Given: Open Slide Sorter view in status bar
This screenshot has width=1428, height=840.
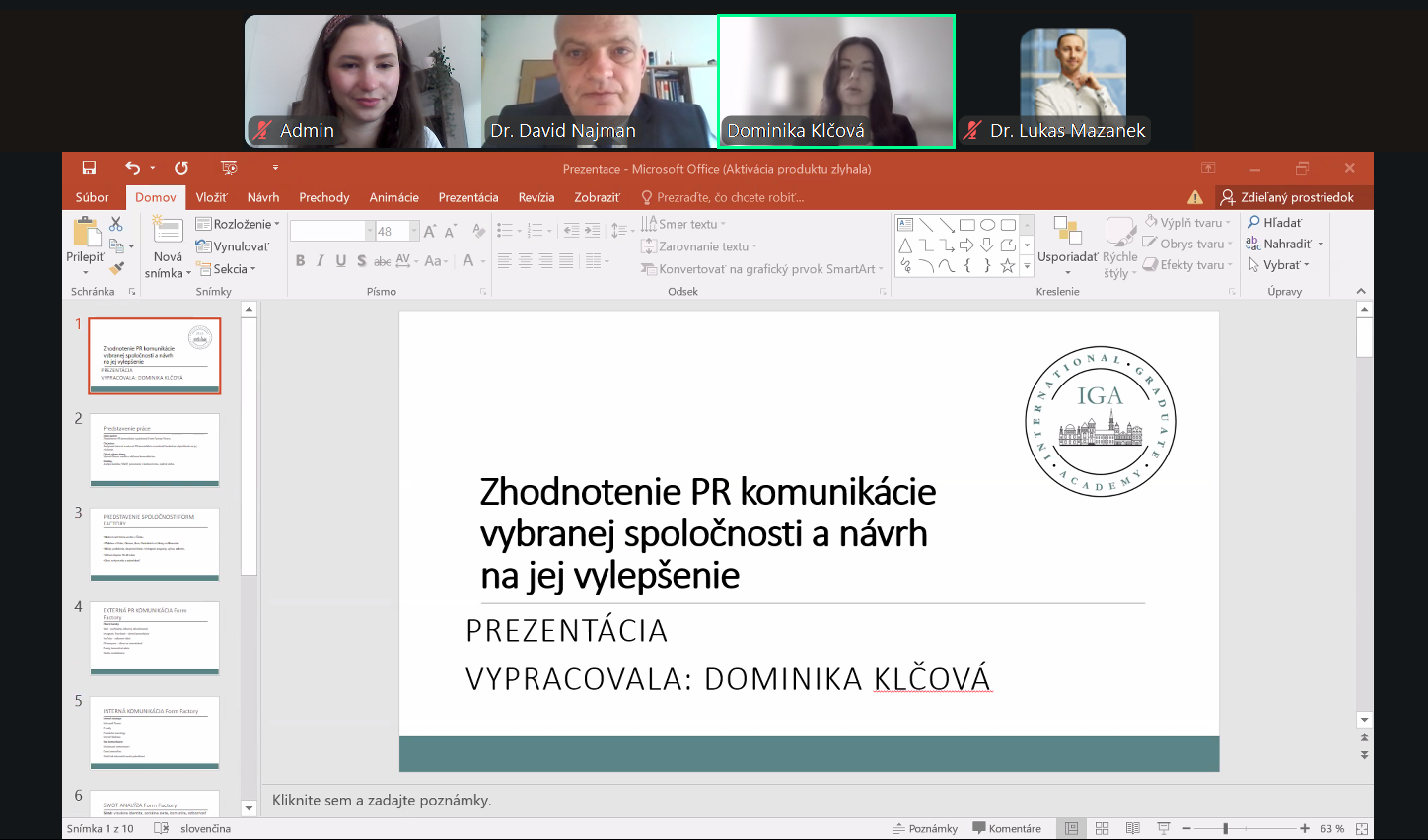Looking at the screenshot, I should pos(1103,828).
